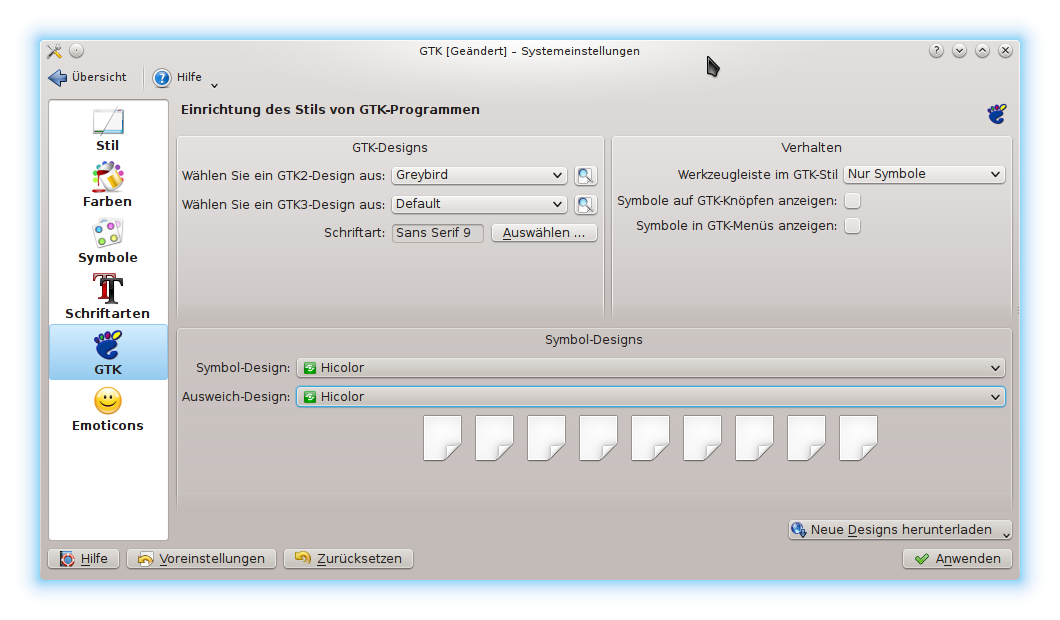
Task: Click Auswählen font button
Action: tap(544, 233)
